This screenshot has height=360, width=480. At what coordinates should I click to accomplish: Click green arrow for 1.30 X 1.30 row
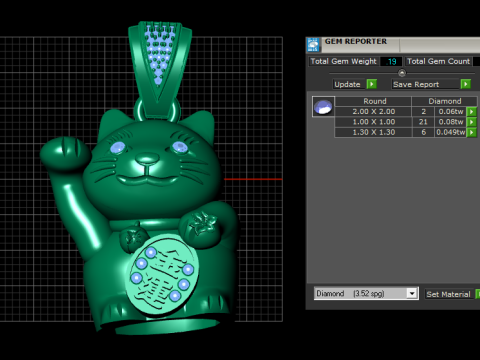471,132
